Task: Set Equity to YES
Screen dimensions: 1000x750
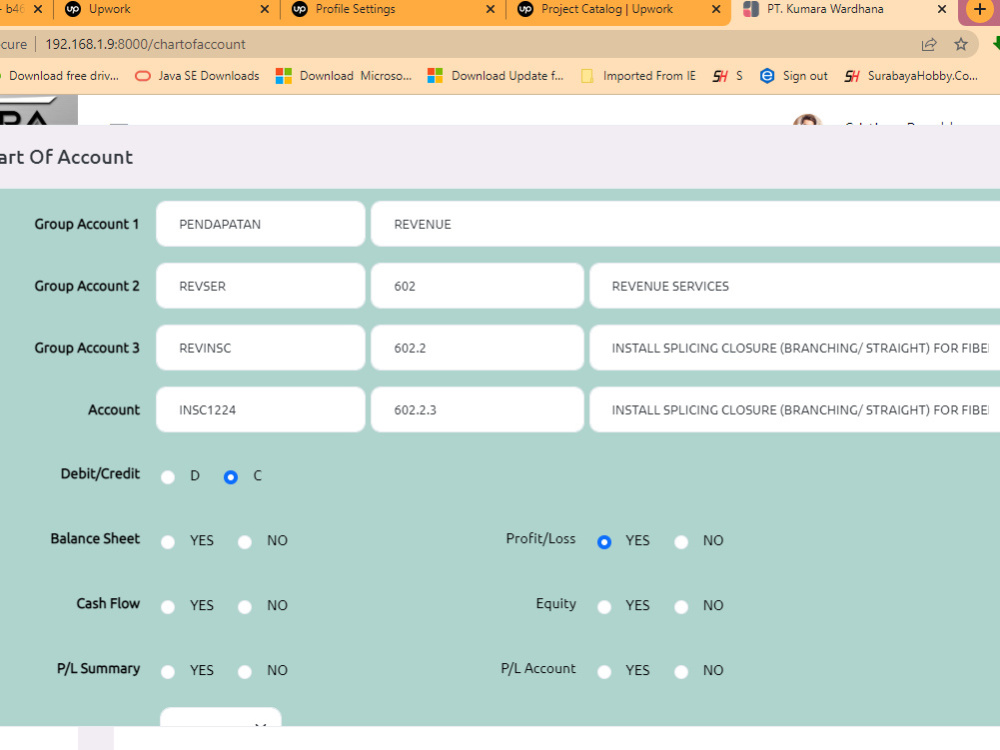Action: (604, 607)
